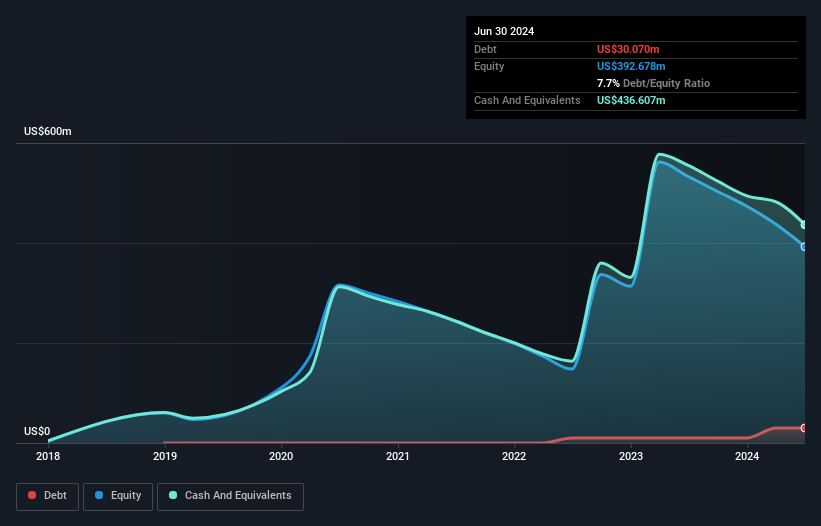The height and width of the screenshot is (526, 821).
Task: Click the US$0 y-axis label
Action: coord(37,431)
